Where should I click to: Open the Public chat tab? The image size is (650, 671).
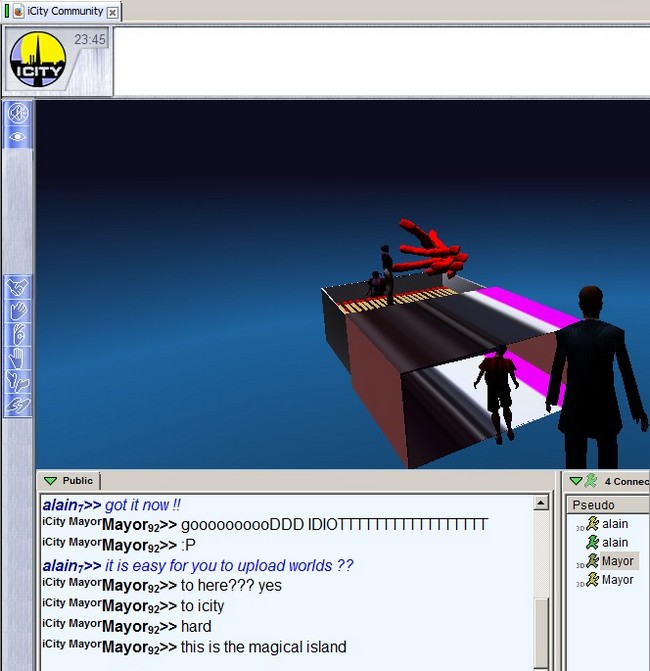68,481
